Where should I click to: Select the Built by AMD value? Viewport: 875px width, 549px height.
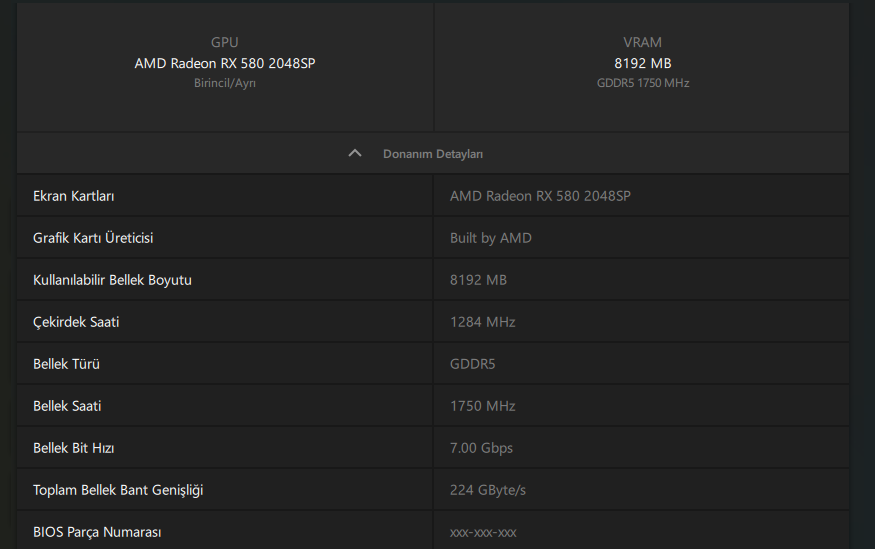tap(491, 238)
